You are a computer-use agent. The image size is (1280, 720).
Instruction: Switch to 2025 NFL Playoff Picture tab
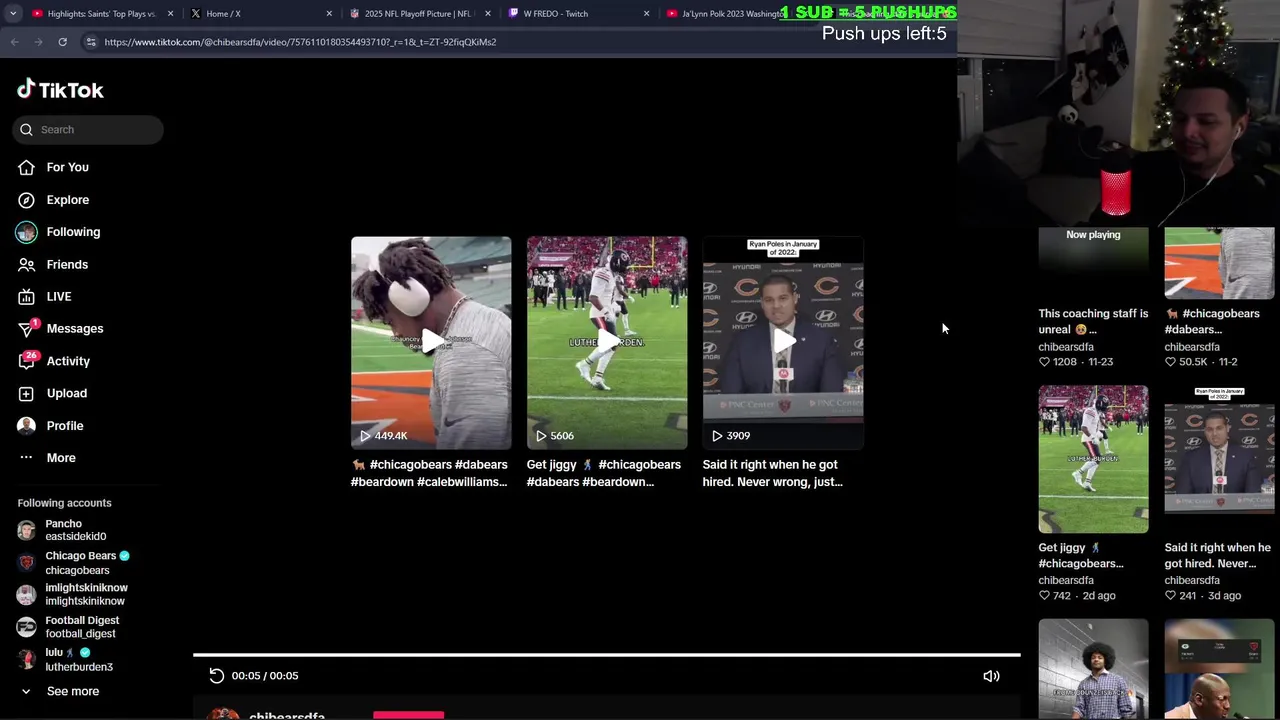[x=418, y=14]
